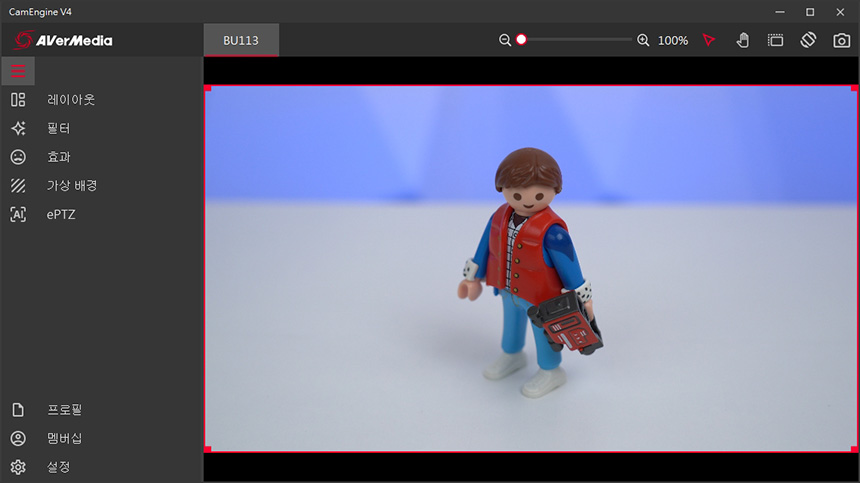Click the top-left red crop handle

[208, 88]
